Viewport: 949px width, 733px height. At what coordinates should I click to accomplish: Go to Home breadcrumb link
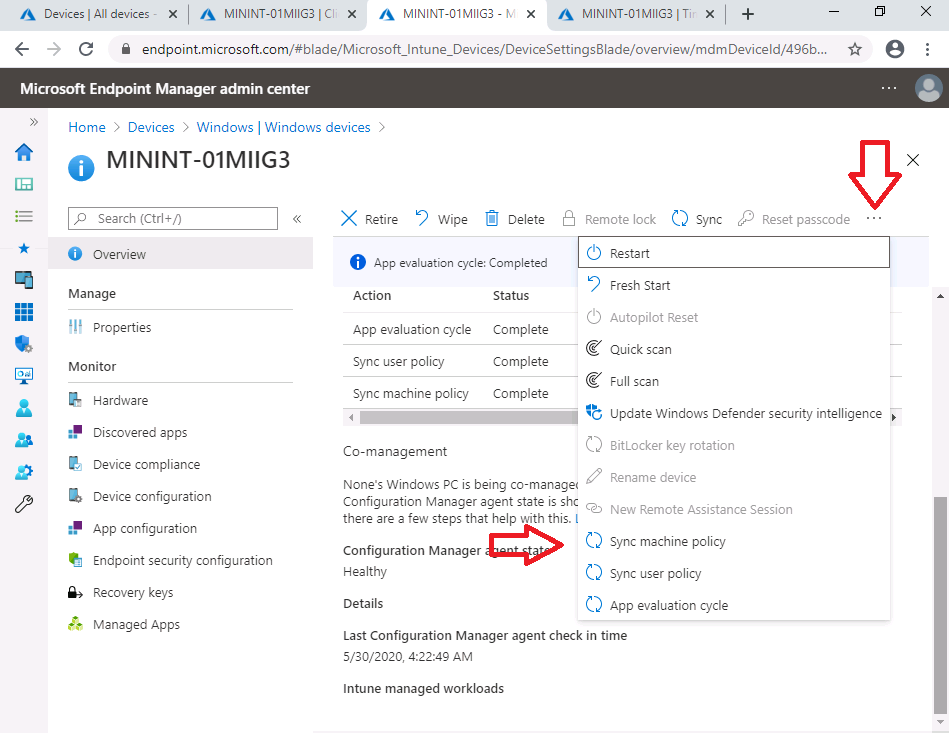point(87,127)
